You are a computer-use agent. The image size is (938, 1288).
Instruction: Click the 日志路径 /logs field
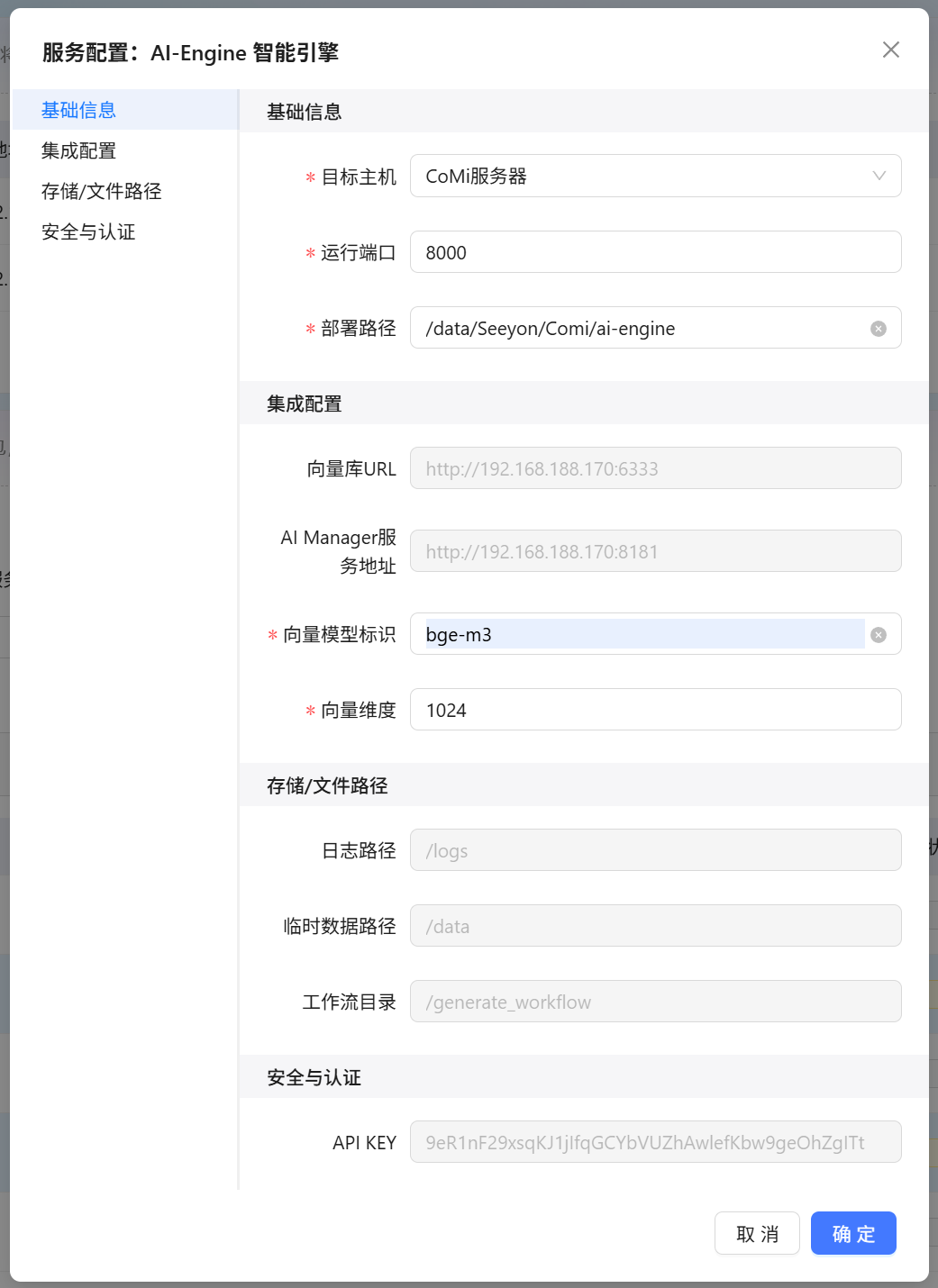point(656,850)
